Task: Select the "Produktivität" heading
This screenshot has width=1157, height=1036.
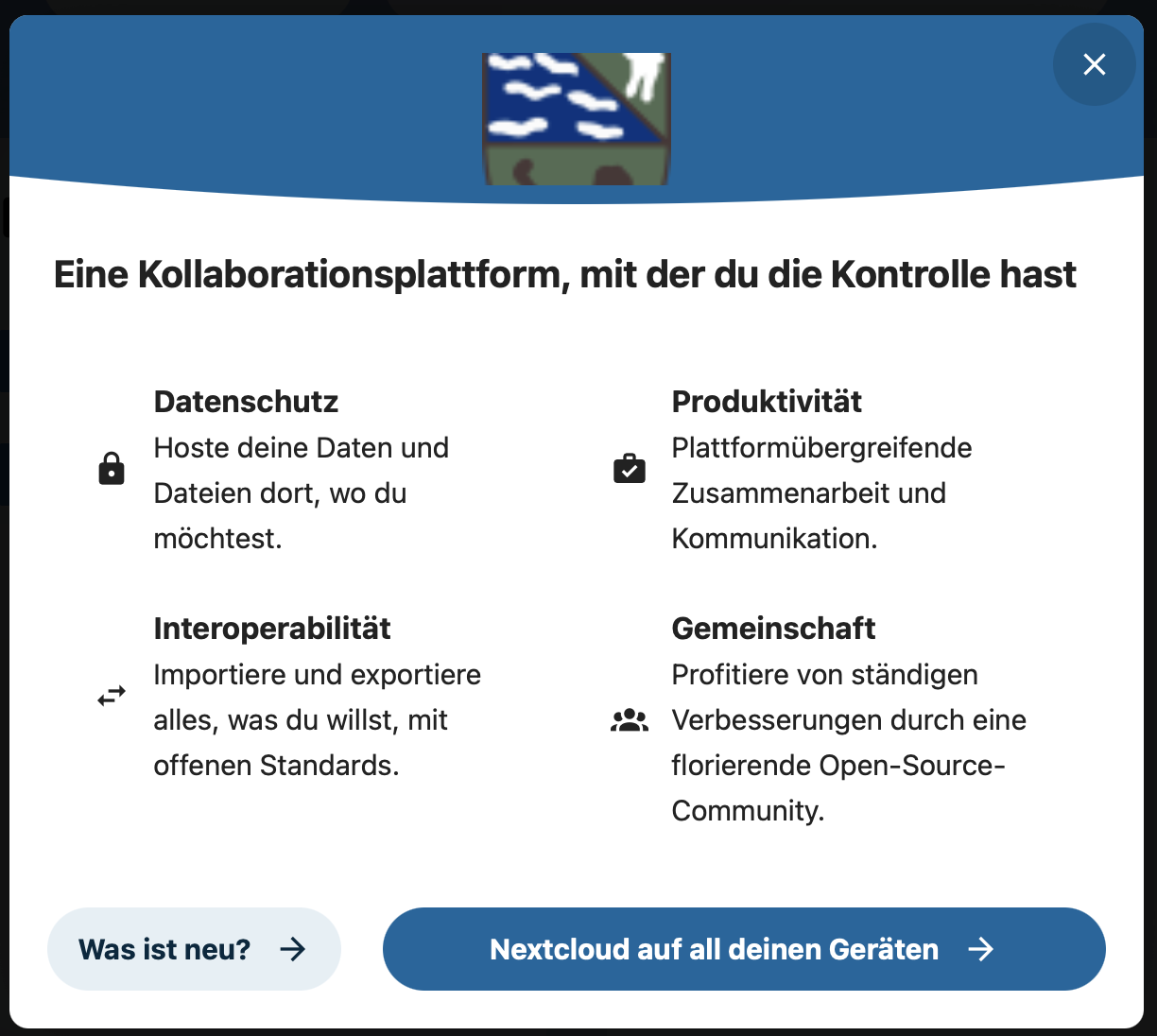Action: click(x=767, y=402)
